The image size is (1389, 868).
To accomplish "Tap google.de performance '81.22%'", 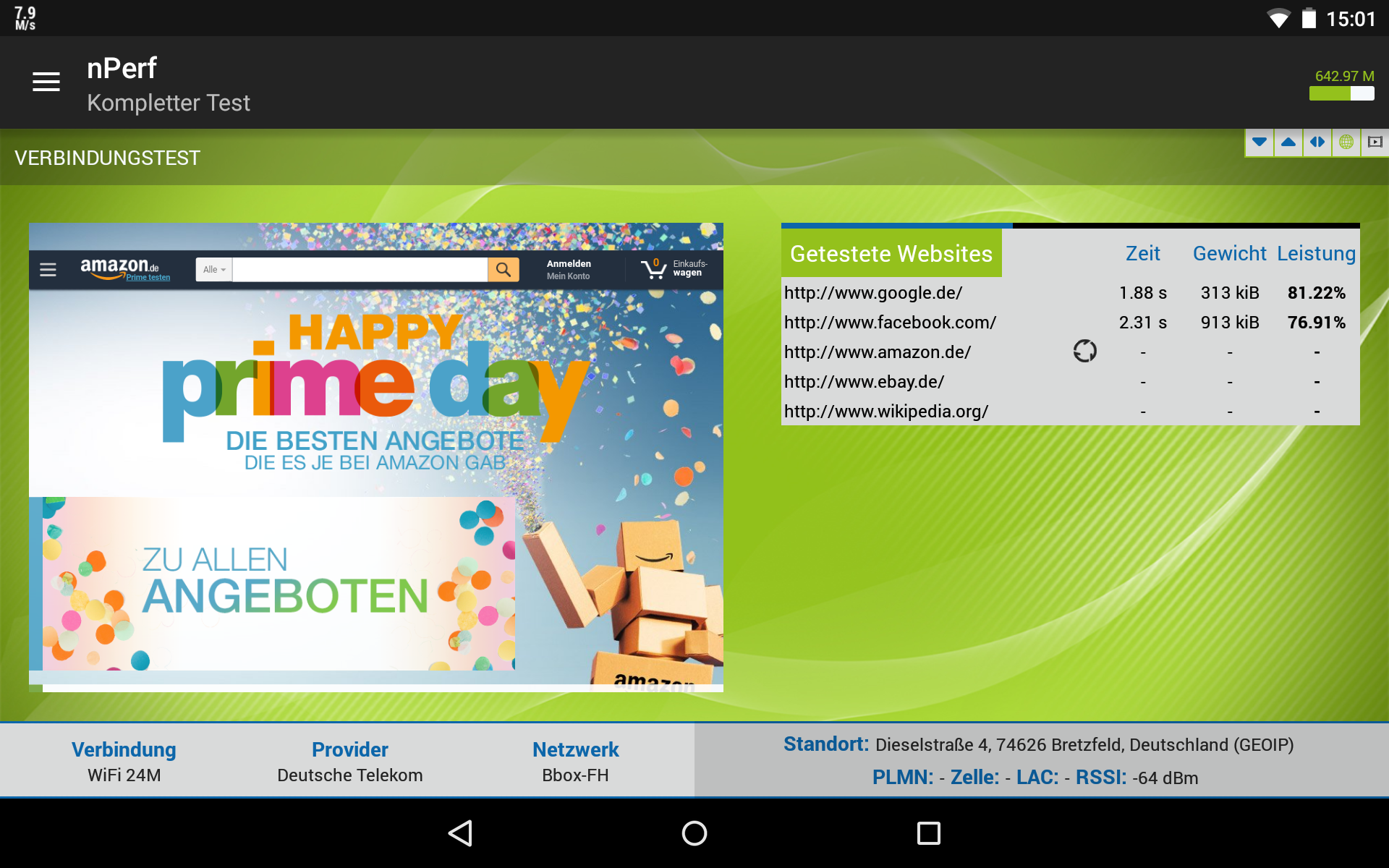I will [1317, 293].
